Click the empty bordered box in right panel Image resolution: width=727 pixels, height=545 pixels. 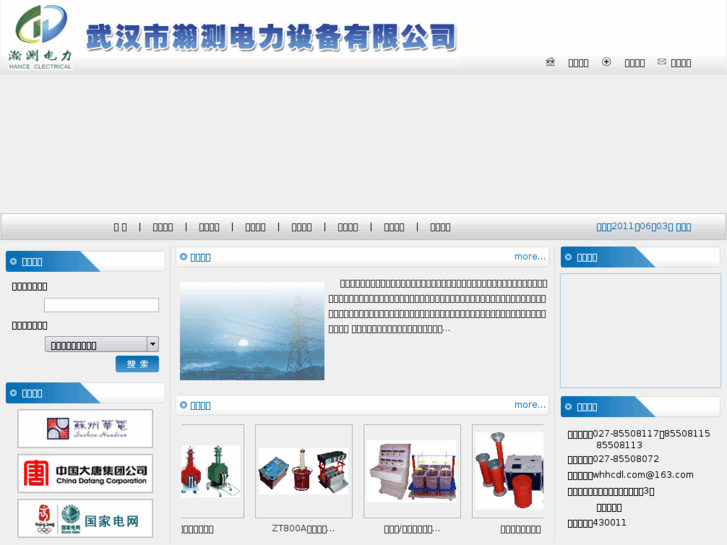641,331
